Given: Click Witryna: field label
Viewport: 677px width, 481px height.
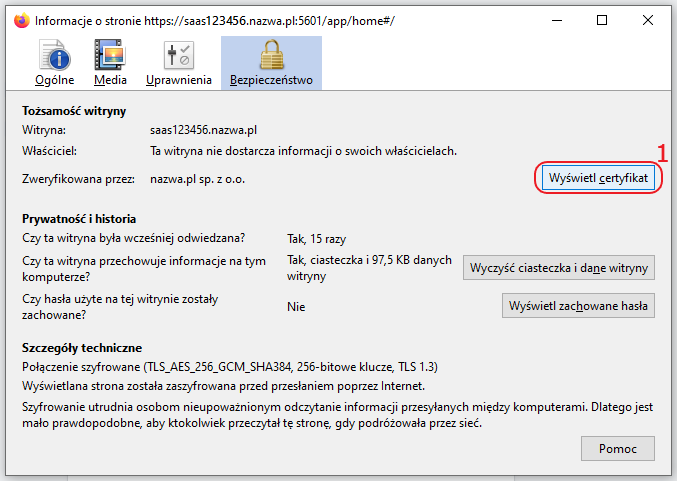Looking at the screenshot, I should click(44, 130).
